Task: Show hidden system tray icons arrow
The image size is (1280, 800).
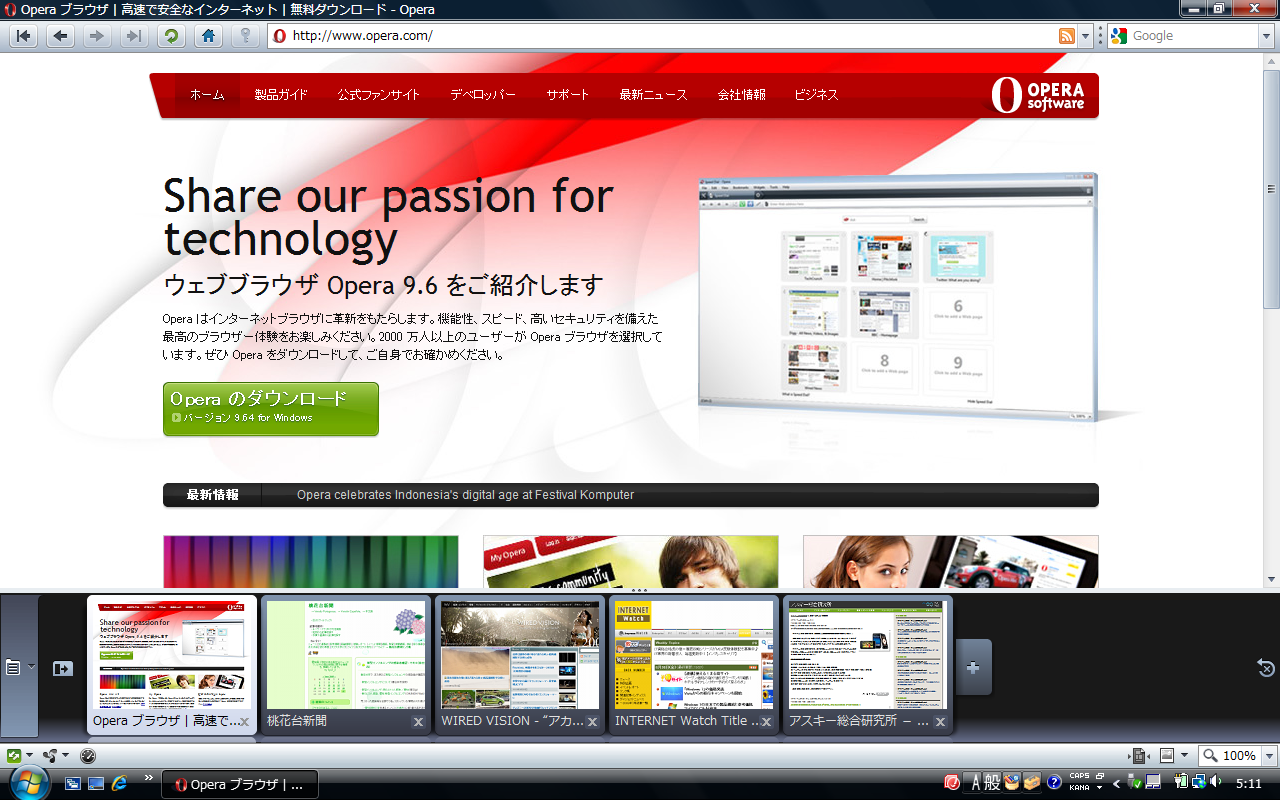Action: tap(1116, 783)
